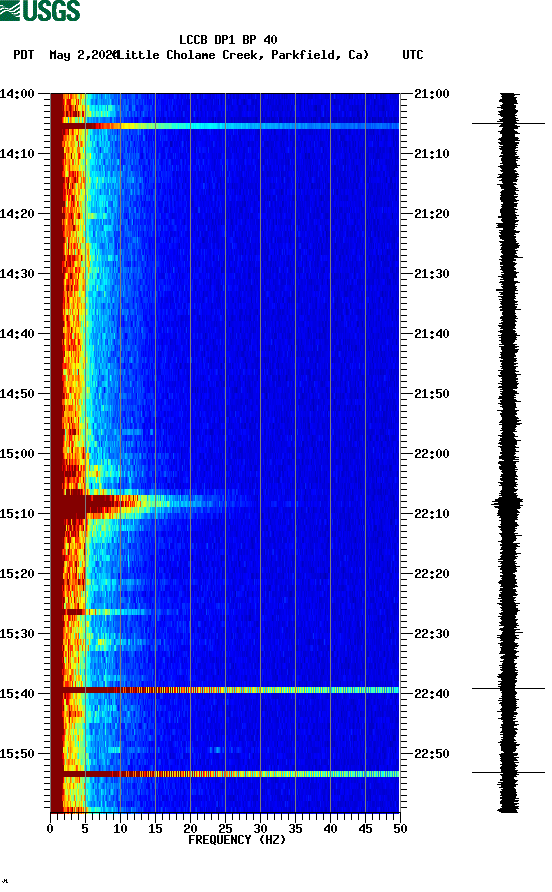Image resolution: width=552 pixels, height=892 pixels.
Task: Click the '14:10' PDT time label
Action: (x=17, y=154)
